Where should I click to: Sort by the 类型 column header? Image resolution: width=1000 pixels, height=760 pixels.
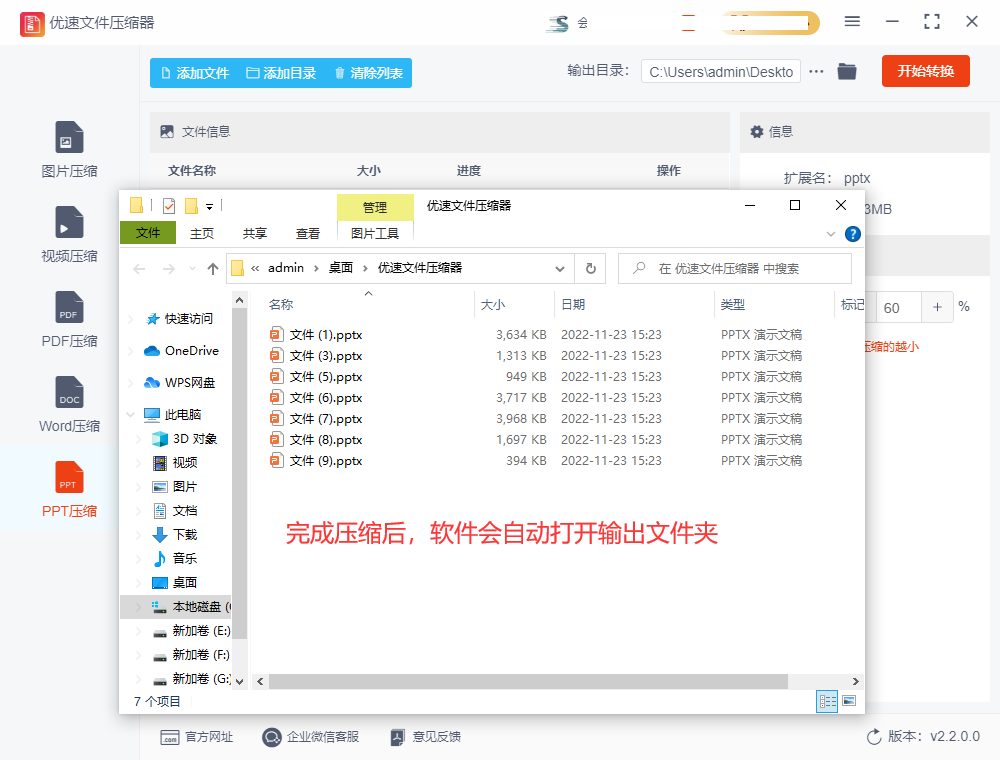point(732,305)
